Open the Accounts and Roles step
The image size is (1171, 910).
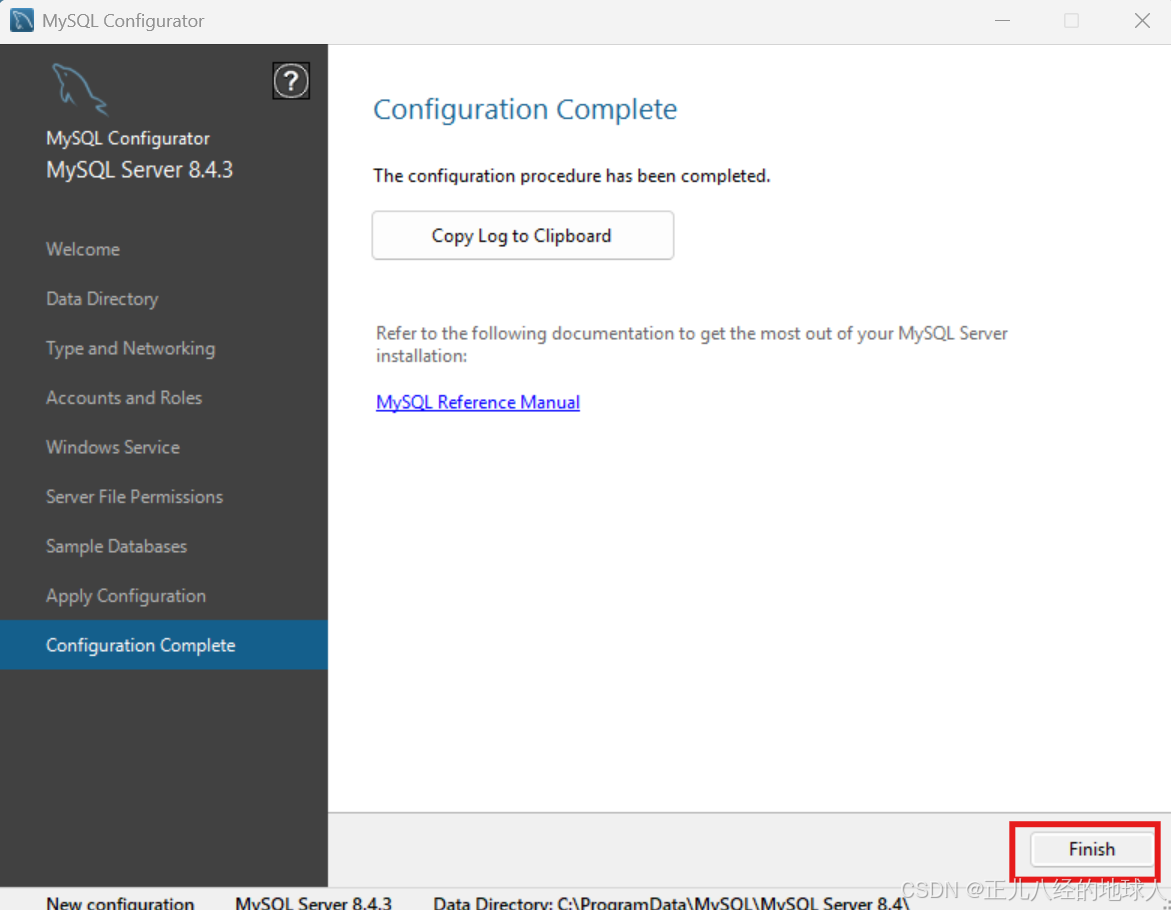pyautogui.click(x=124, y=398)
